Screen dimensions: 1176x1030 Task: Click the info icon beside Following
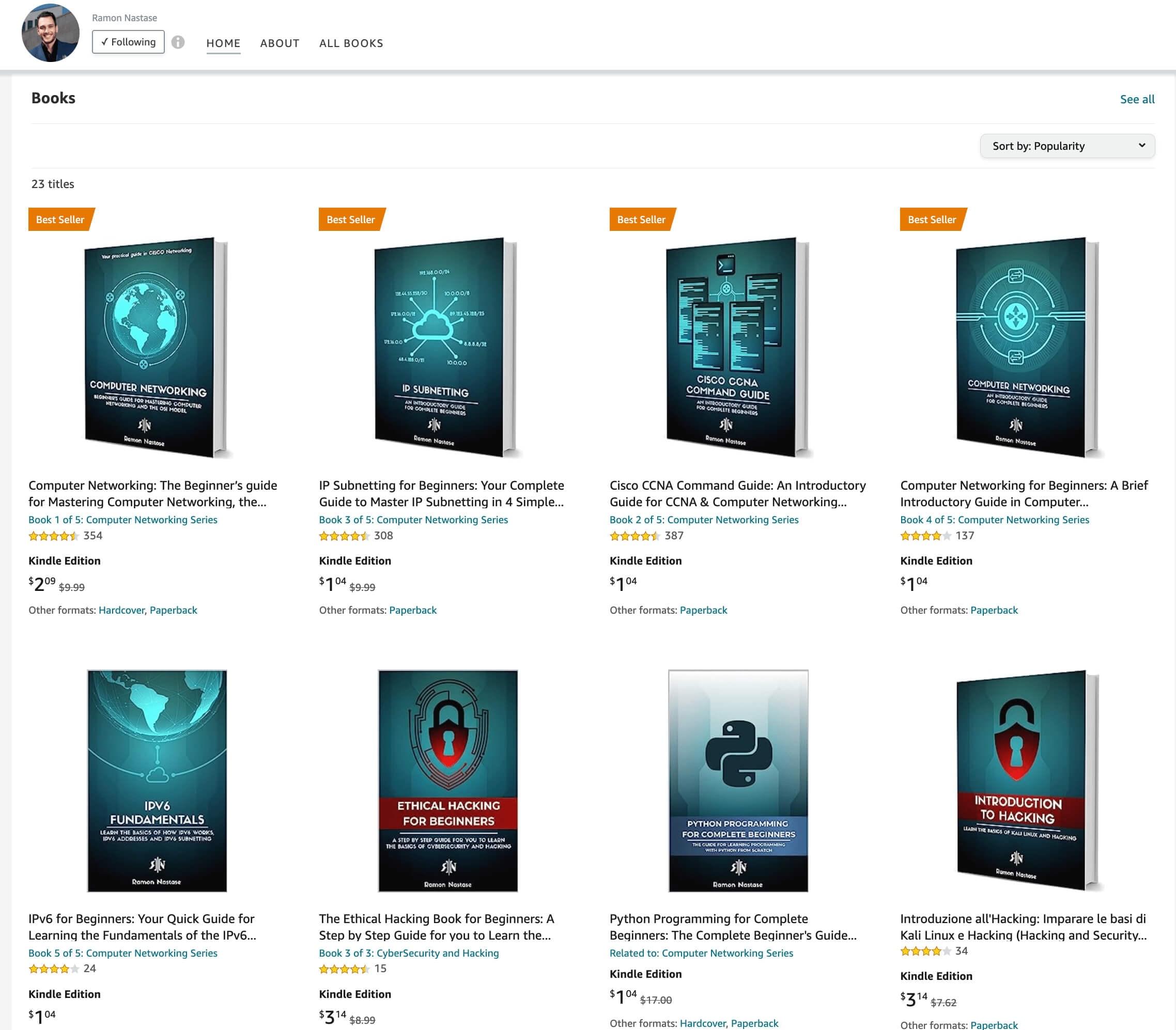pyautogui.click(x=178, y=42)
